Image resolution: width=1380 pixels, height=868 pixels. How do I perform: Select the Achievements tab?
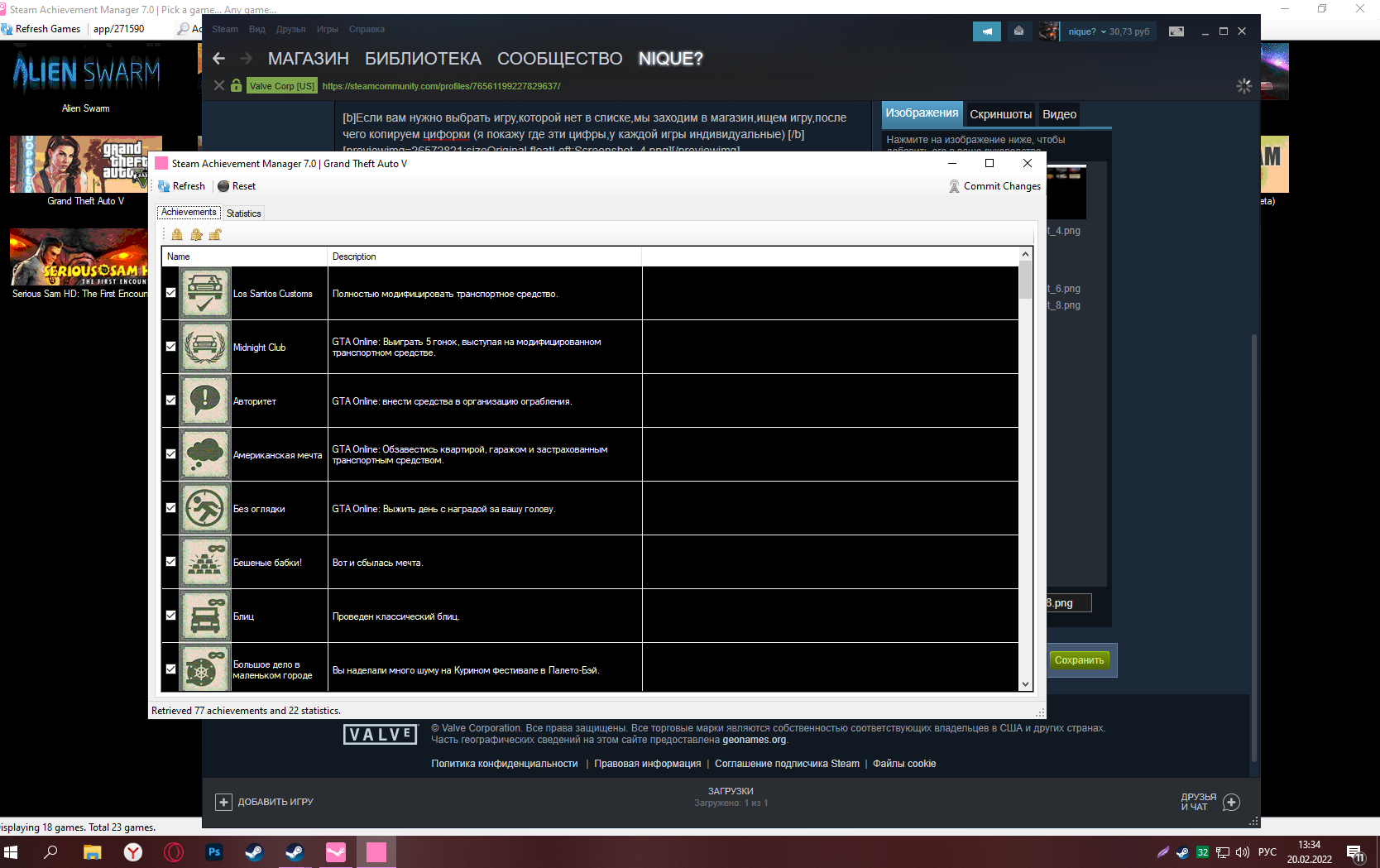(189, 213)
